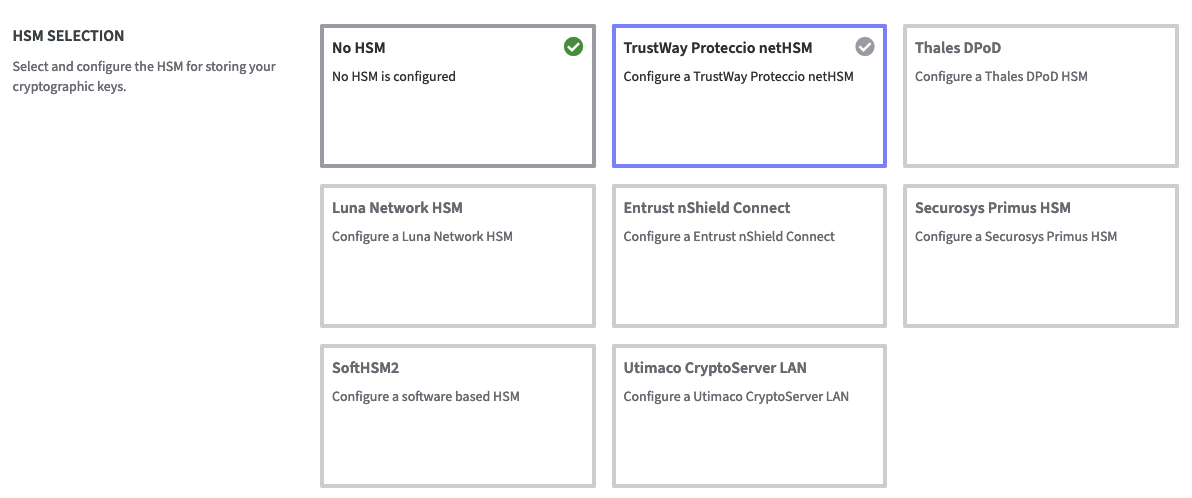Click the 'No HSM is configured' description
The image size is (1192, 498).
click(394, 76)
